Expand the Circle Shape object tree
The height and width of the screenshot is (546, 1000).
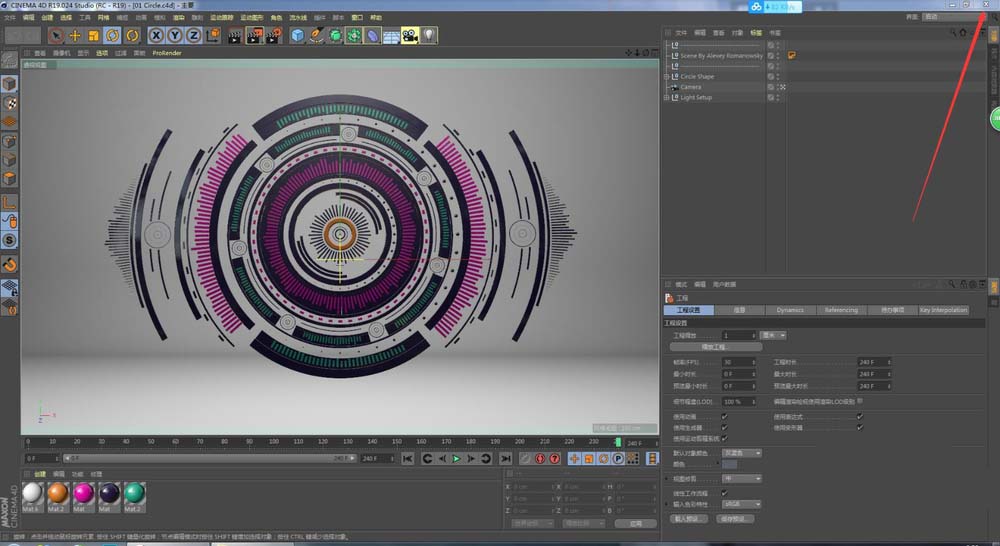tap(667, 76)
